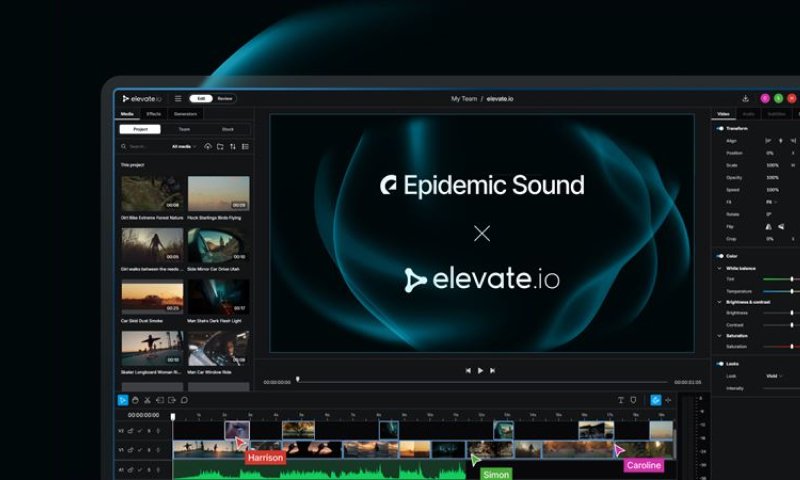Open the Audio properties tab

748,114
